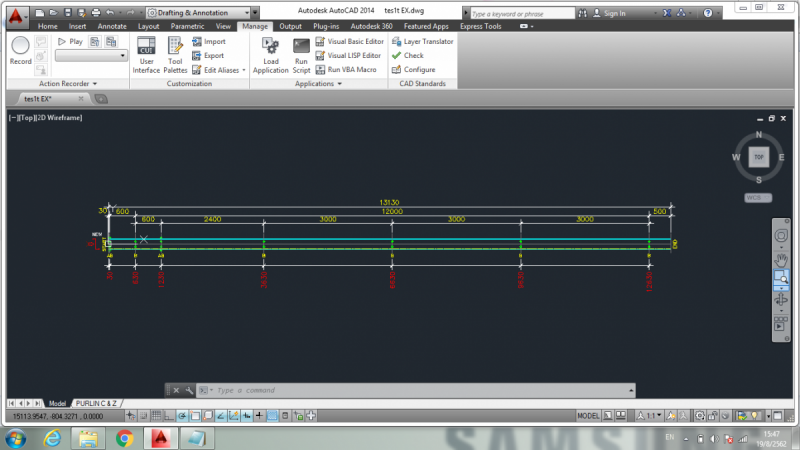This screenshot has height=450, width=800.
Task: Click the MODEL space status button
Action: [588, 416]
